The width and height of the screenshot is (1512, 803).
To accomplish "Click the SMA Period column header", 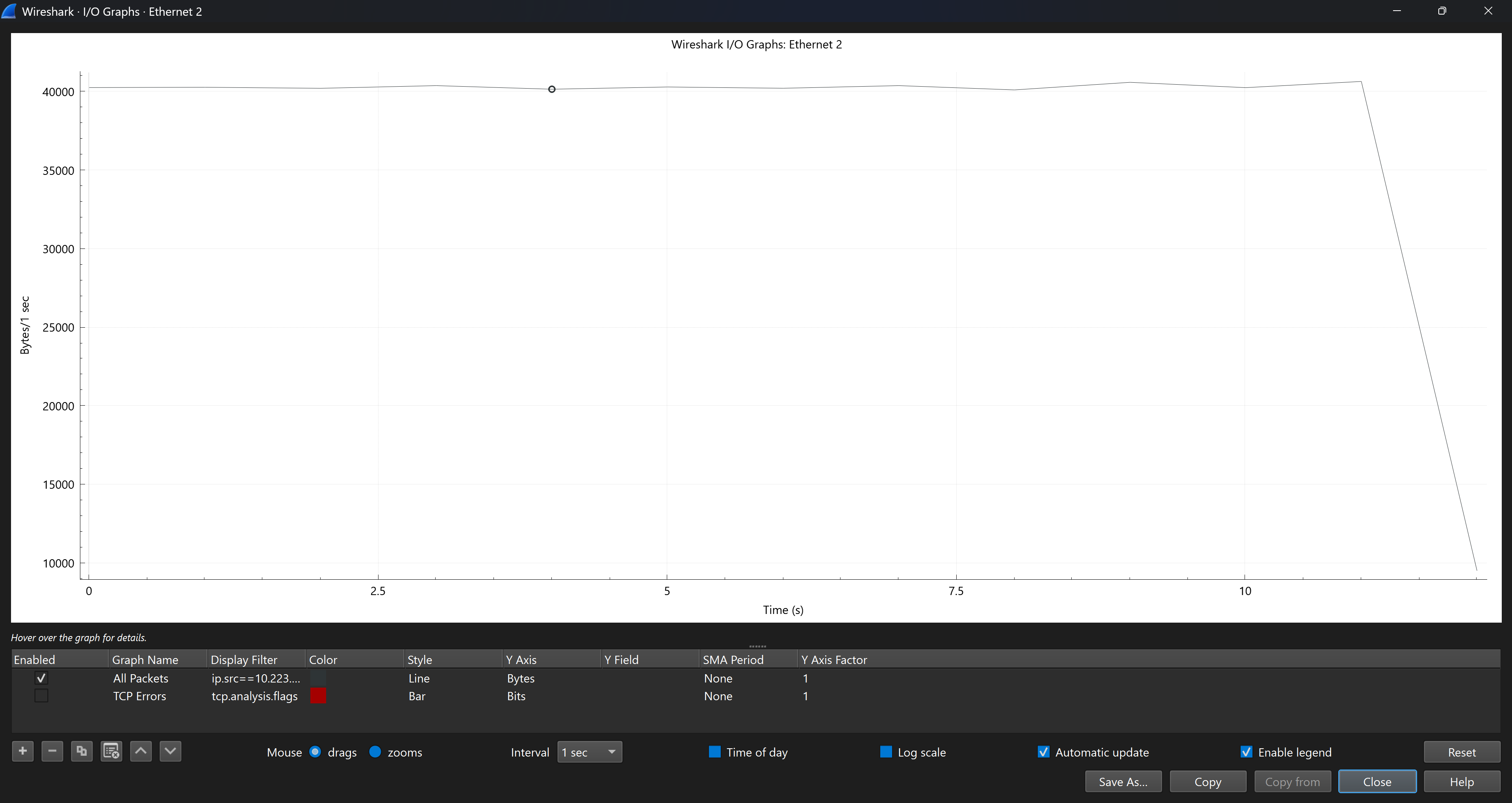I will tap(748, 659).
